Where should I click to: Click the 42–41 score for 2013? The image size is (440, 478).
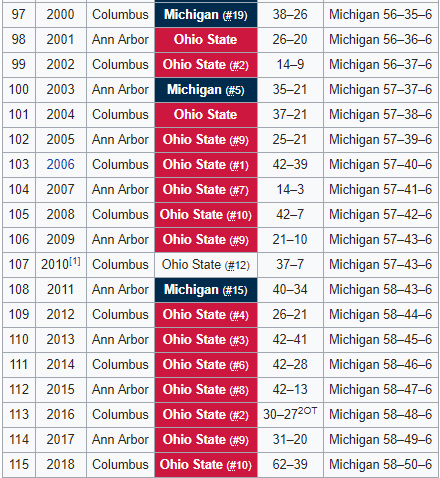coord(290,339)
